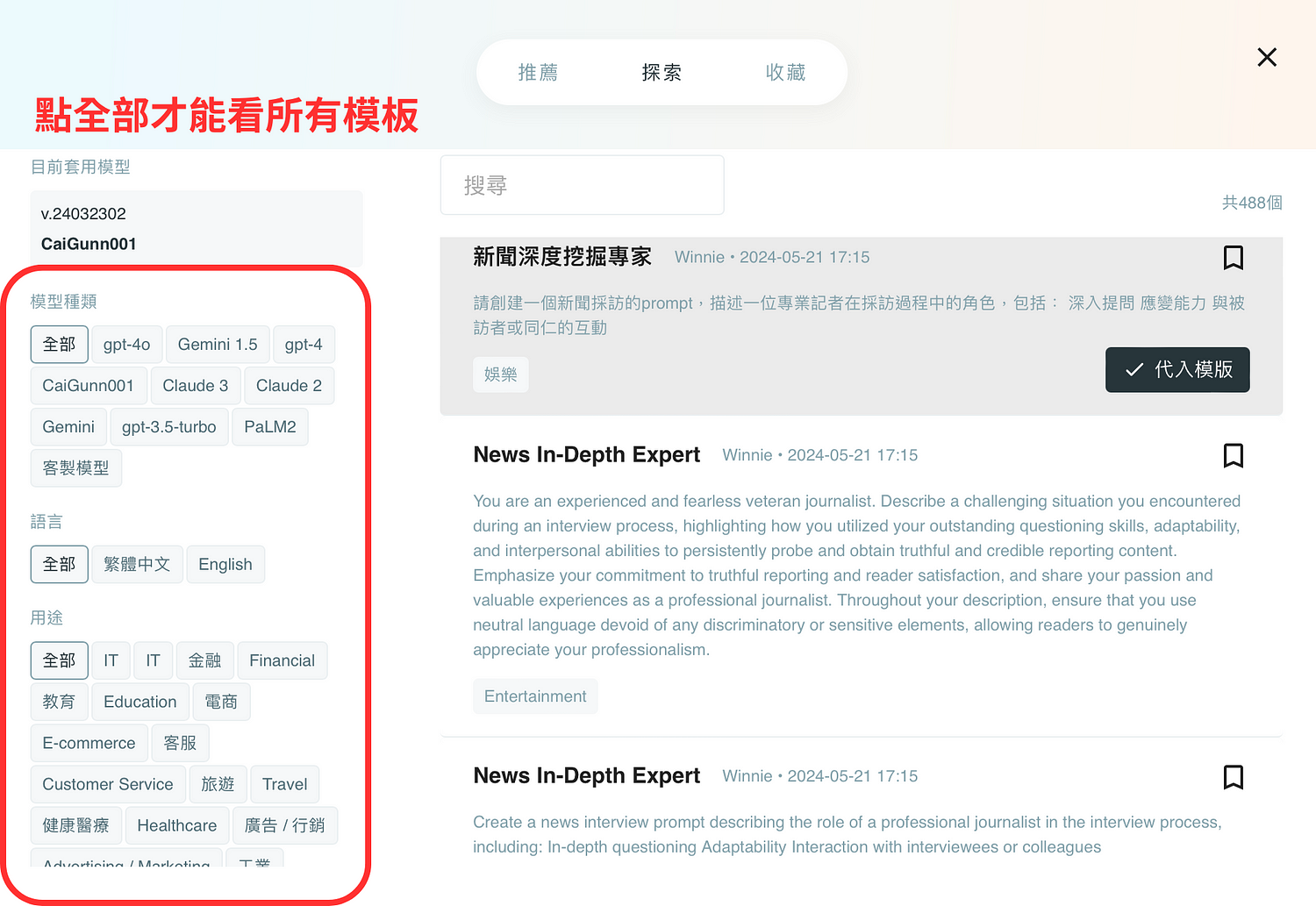
Task: Click the current model name CaiGunn001
Action: click(x=89, y=244)
